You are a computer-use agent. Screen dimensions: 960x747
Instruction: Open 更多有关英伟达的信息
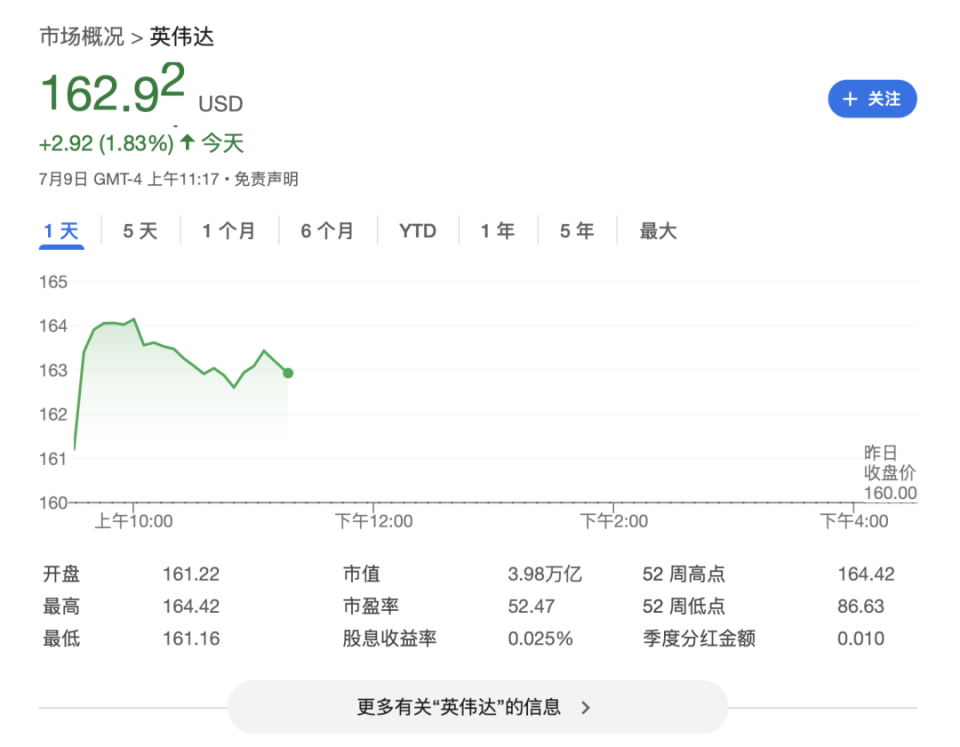point(480,706)
